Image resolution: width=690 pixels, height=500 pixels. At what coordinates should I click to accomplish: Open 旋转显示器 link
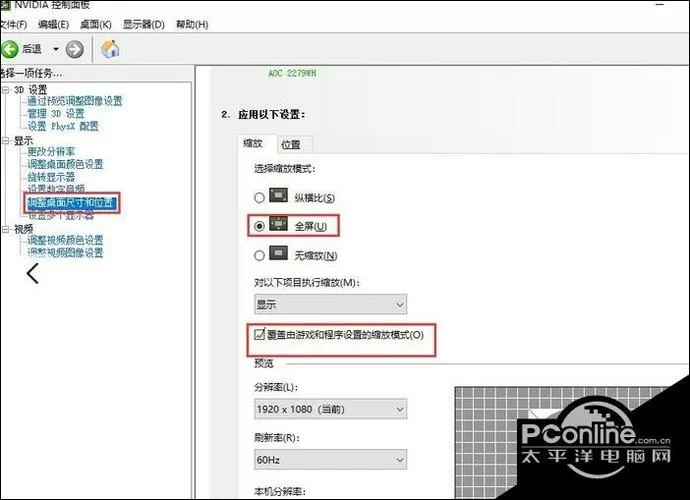click(x=51, y=177)
